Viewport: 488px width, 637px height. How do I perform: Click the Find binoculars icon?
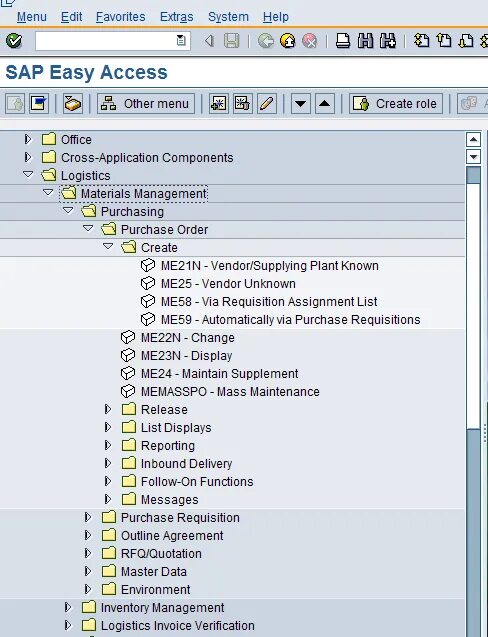tap(365, 41)
